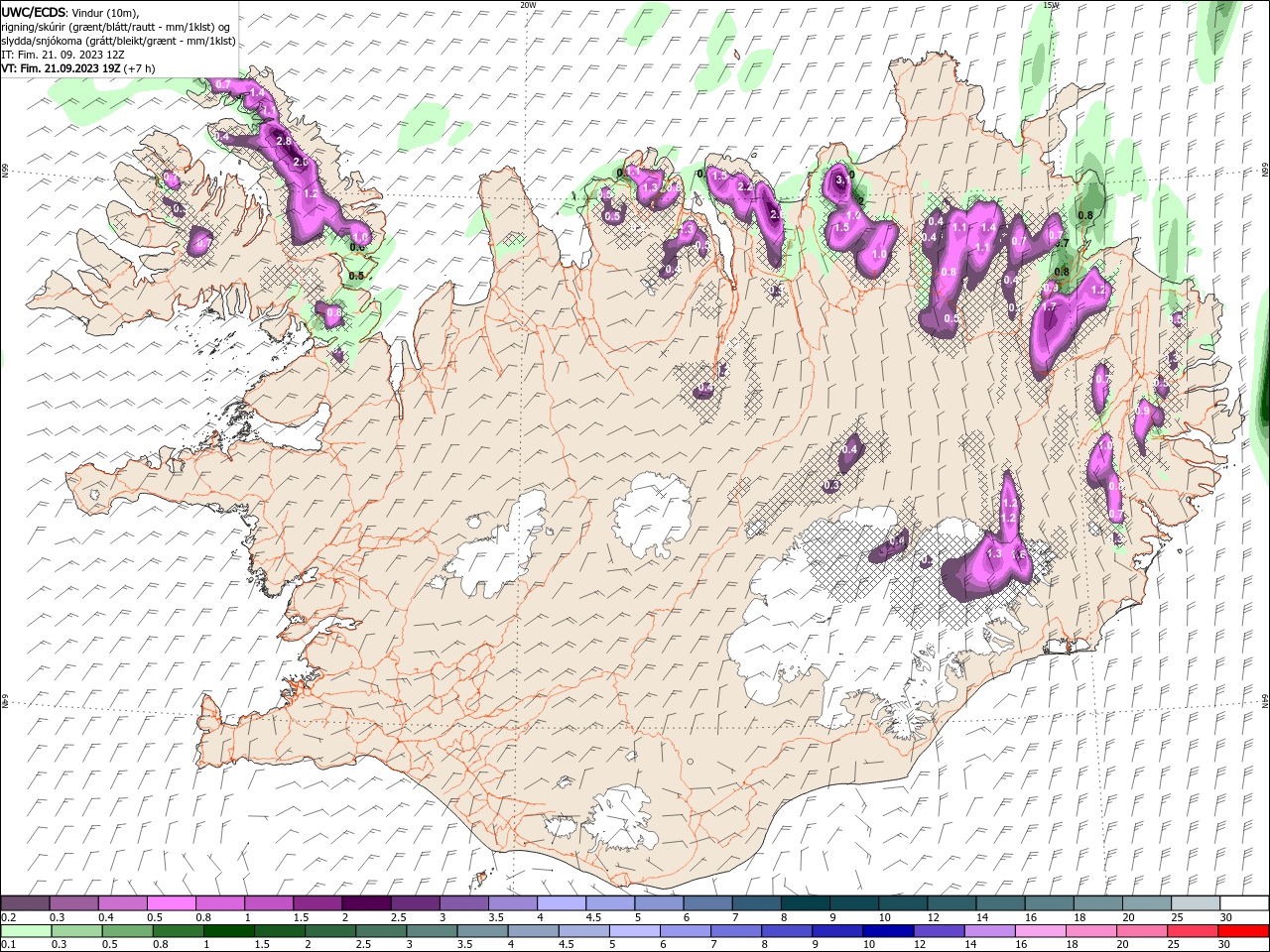Click the pale gray 25 swatch in the upper legend
The height and width of the screenshot is (952, 1270).
(x=1196, y=902)
